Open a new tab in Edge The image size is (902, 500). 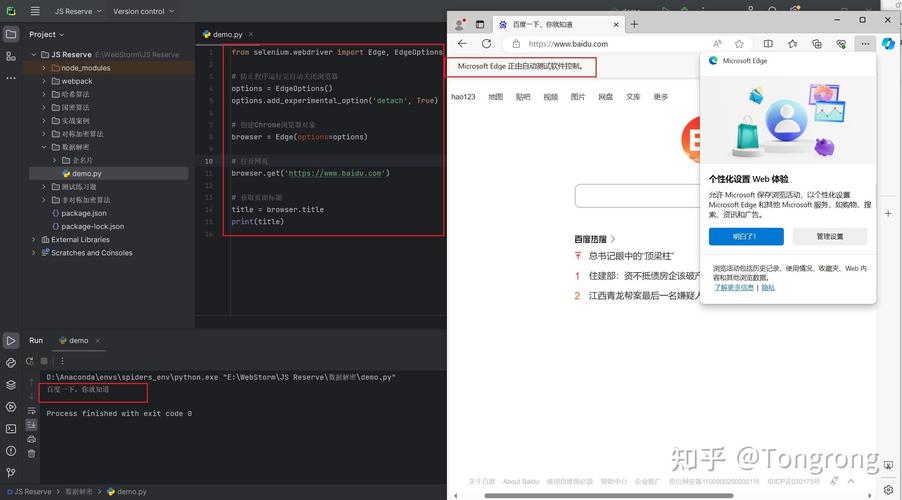(x=634, y=24)
